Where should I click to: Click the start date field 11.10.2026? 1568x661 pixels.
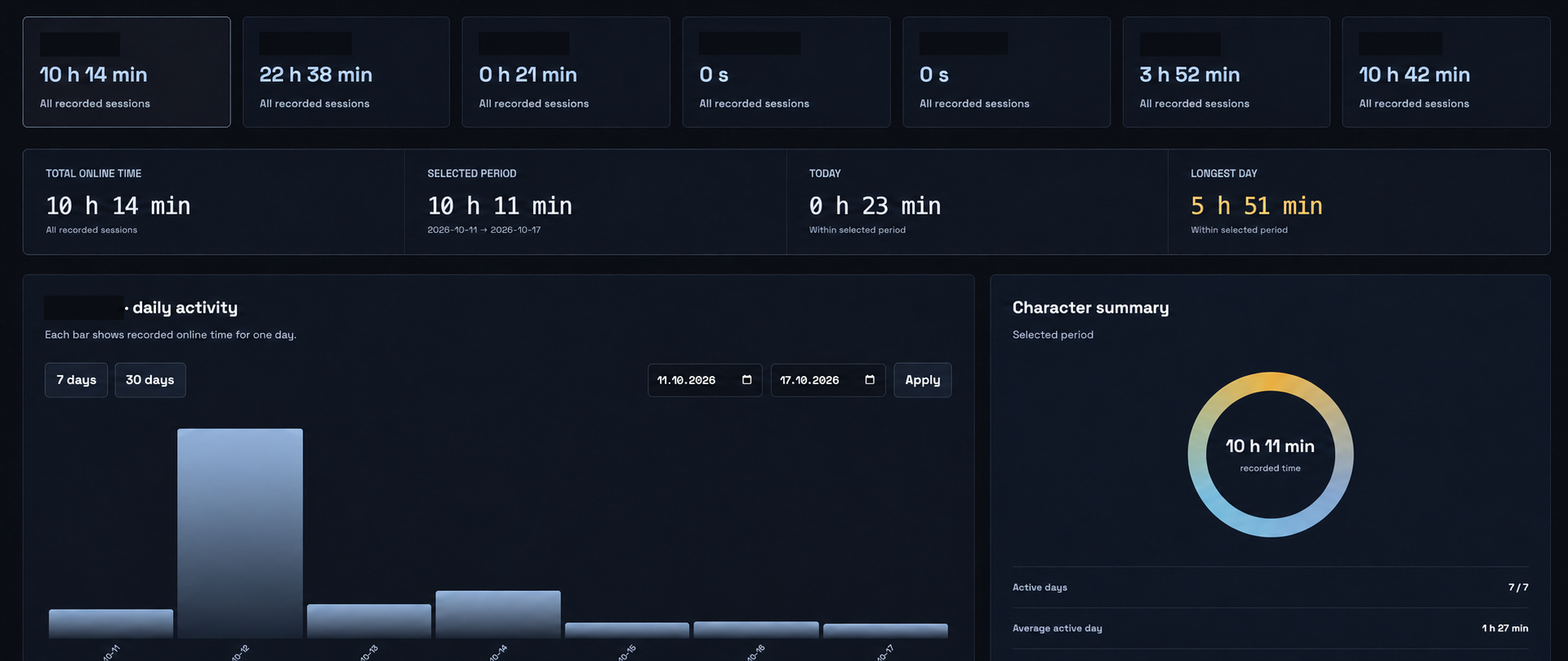point(704,380)
